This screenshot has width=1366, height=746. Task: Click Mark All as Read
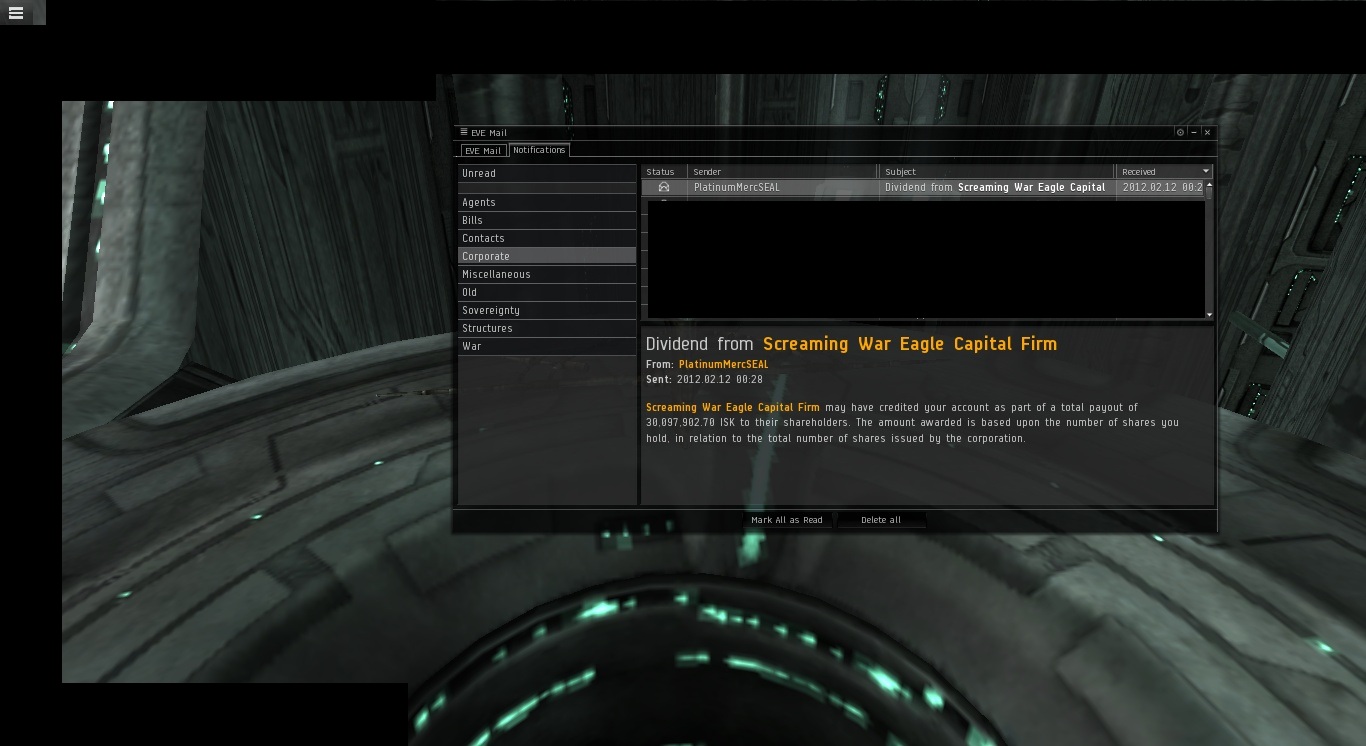point(787,520)
